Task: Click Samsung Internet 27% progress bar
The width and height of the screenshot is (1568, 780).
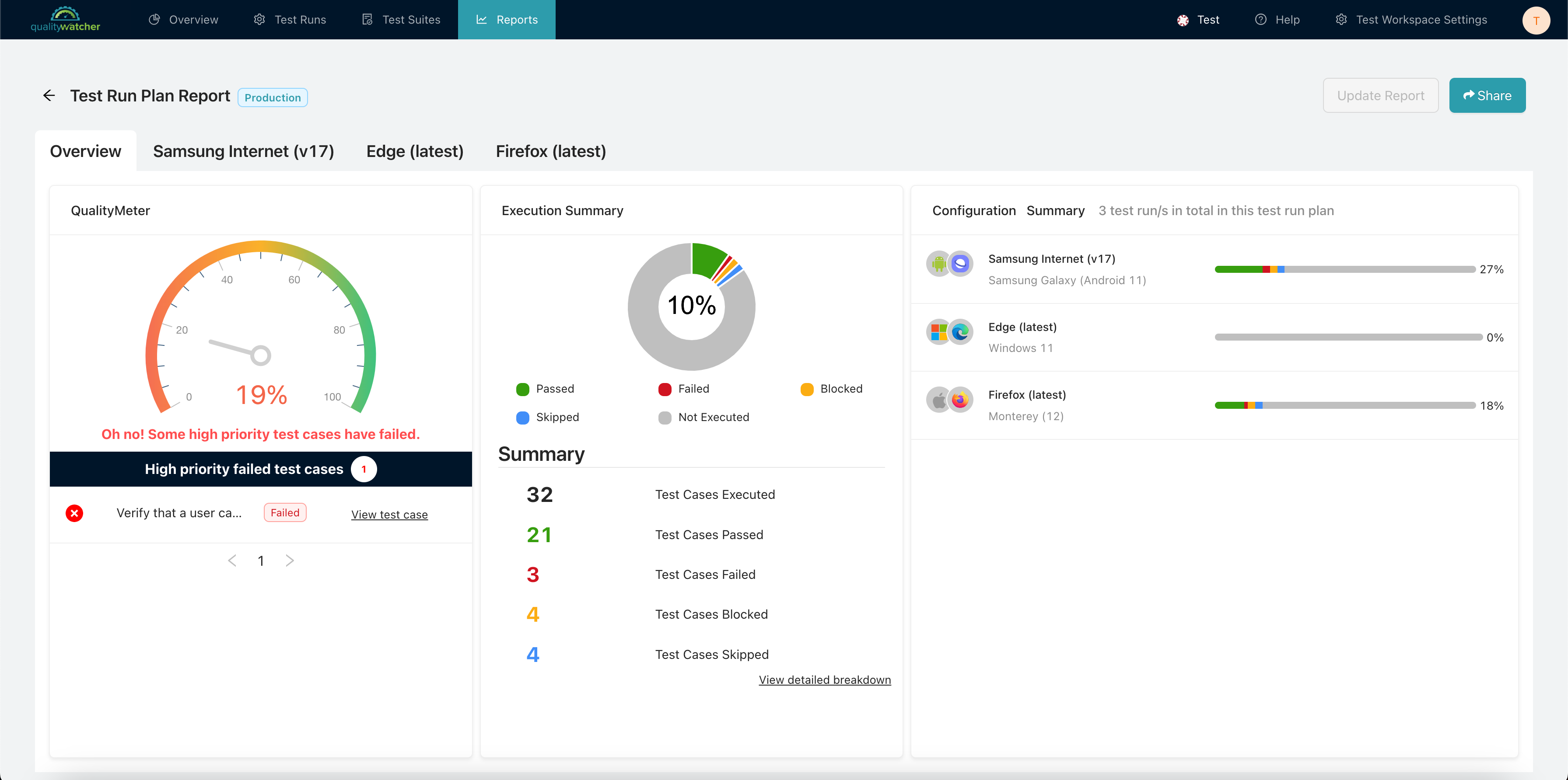Action: tap(1345, 269)
